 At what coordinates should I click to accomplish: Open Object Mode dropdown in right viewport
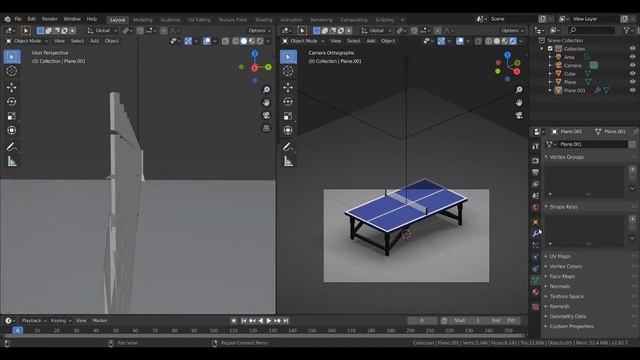pyautogui.click(x=303, y=41)
